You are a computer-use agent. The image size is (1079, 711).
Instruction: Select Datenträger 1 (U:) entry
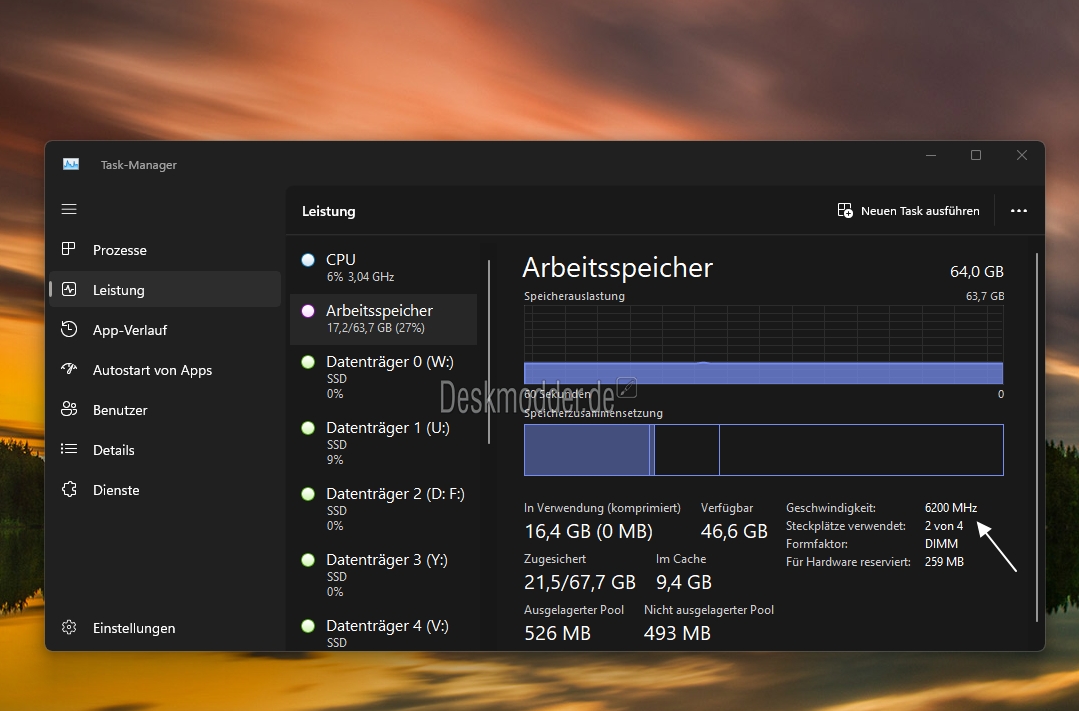(x=384, y=443)
